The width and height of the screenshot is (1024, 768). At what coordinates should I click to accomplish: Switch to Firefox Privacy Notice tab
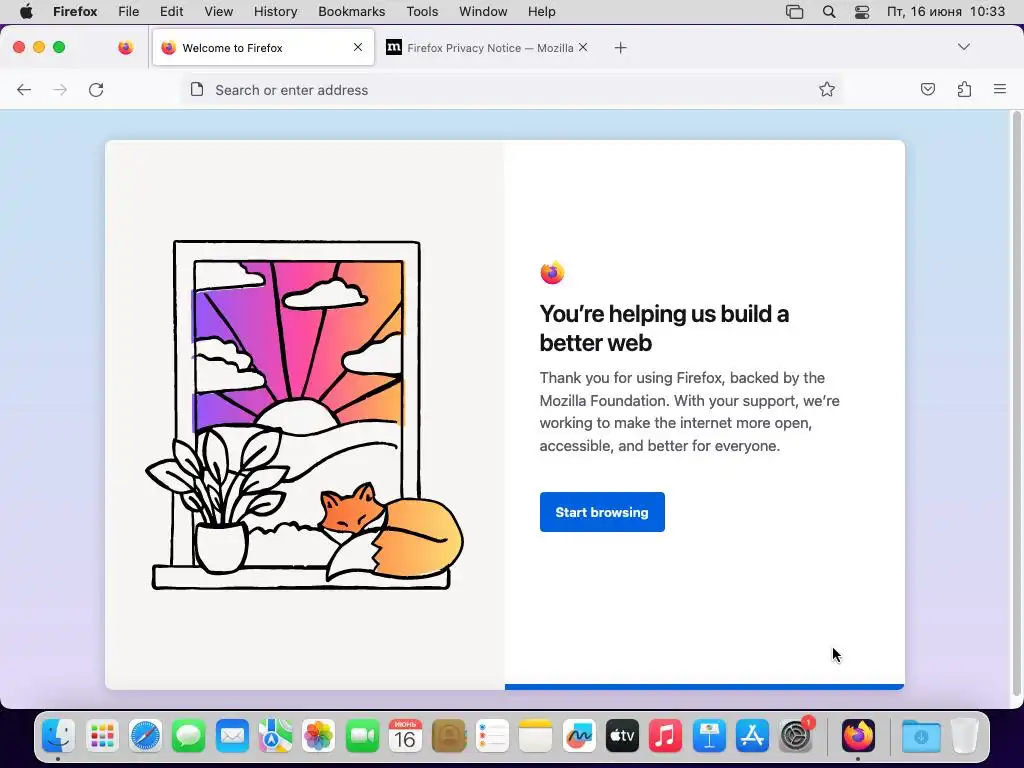click(487, 48)
